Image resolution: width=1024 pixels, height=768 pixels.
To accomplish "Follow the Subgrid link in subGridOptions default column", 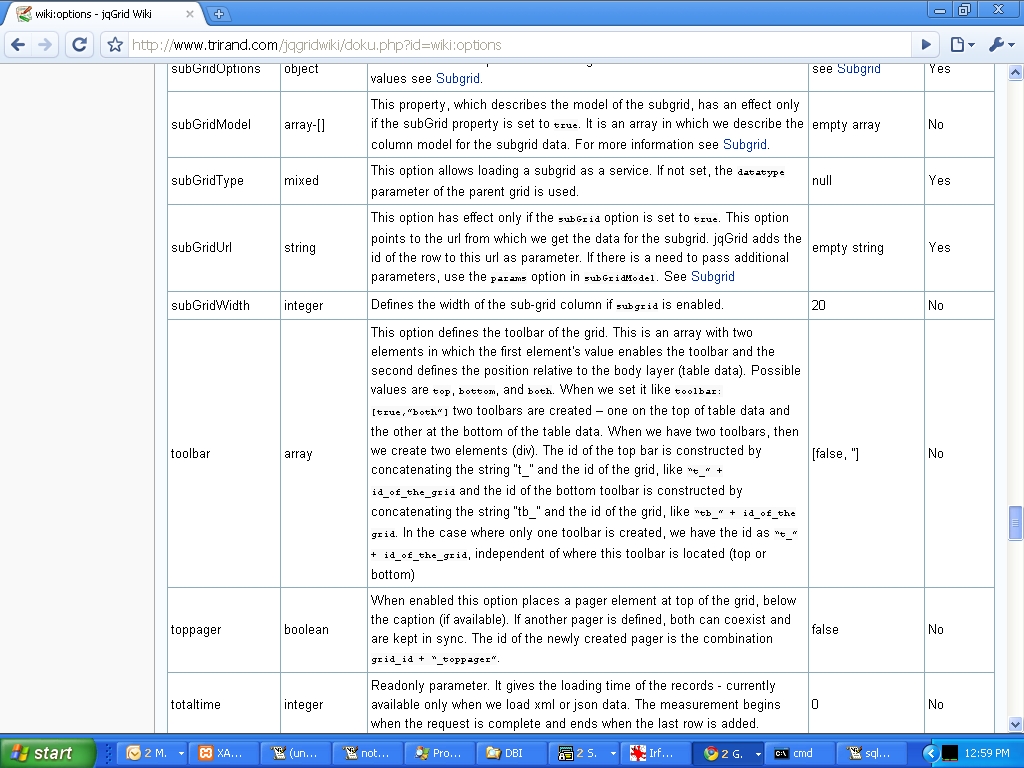I will coord(858,69).
